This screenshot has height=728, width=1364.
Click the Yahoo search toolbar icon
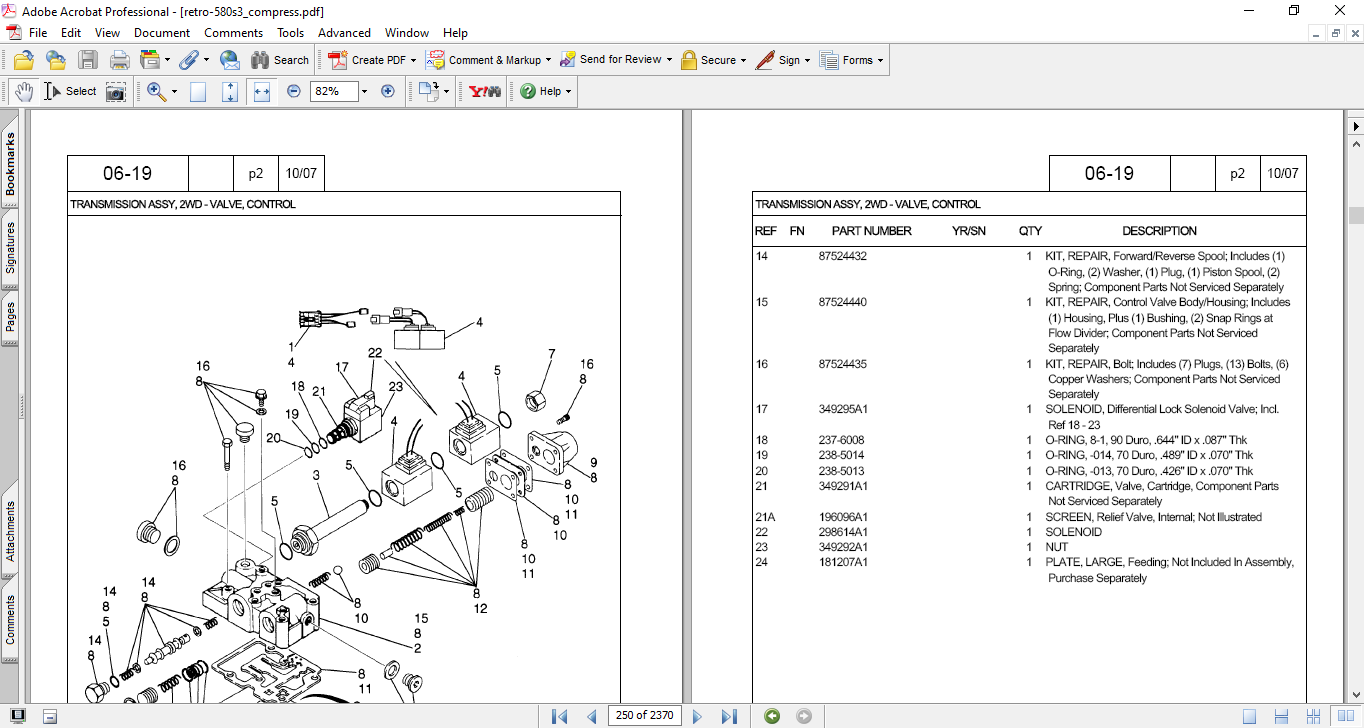(x=485, y=91)
